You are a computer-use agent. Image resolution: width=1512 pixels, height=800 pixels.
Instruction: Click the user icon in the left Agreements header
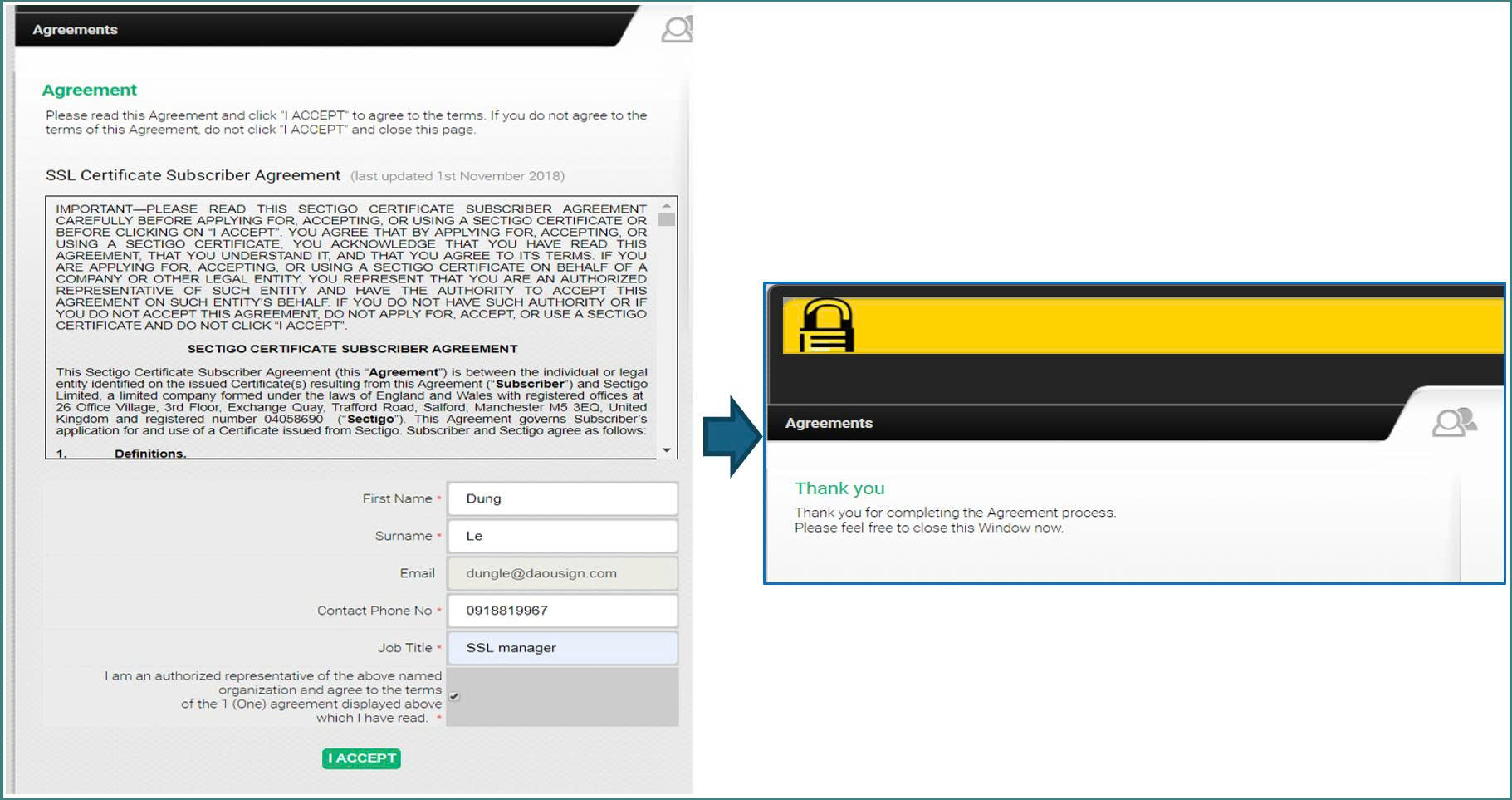(677, 29)
